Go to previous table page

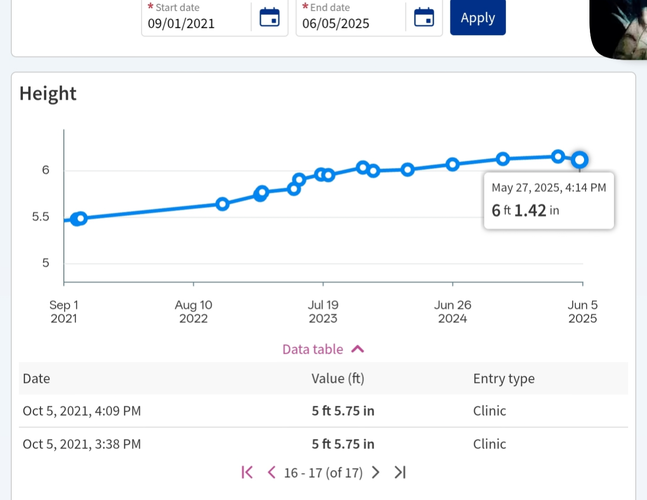point(271,472)
